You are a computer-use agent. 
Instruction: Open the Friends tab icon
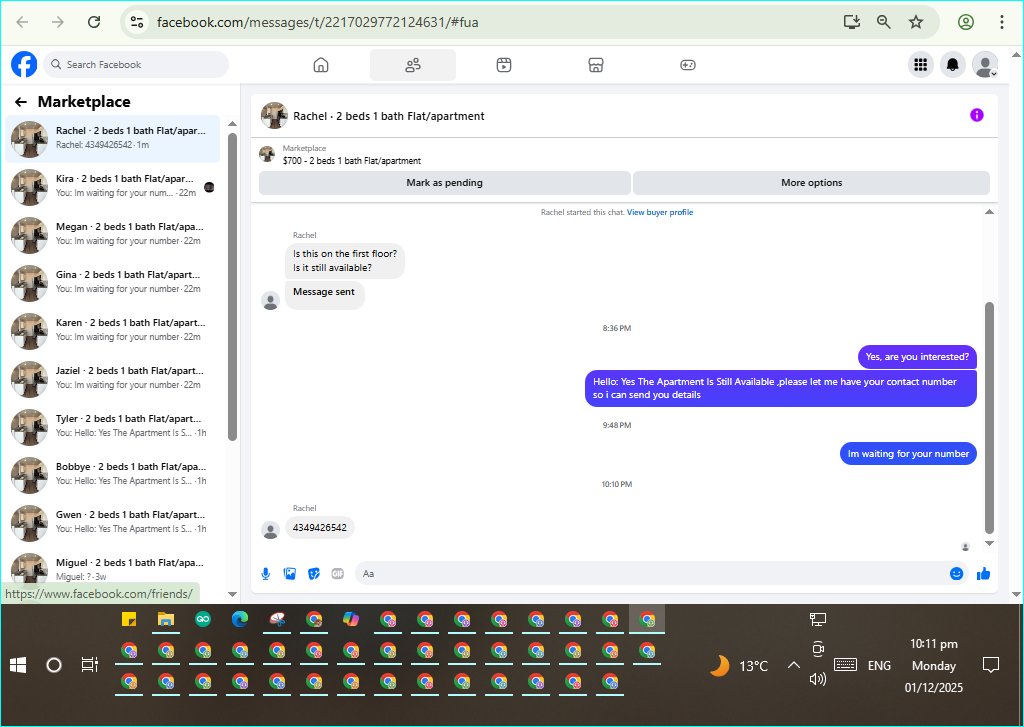[x=413, y=65]
